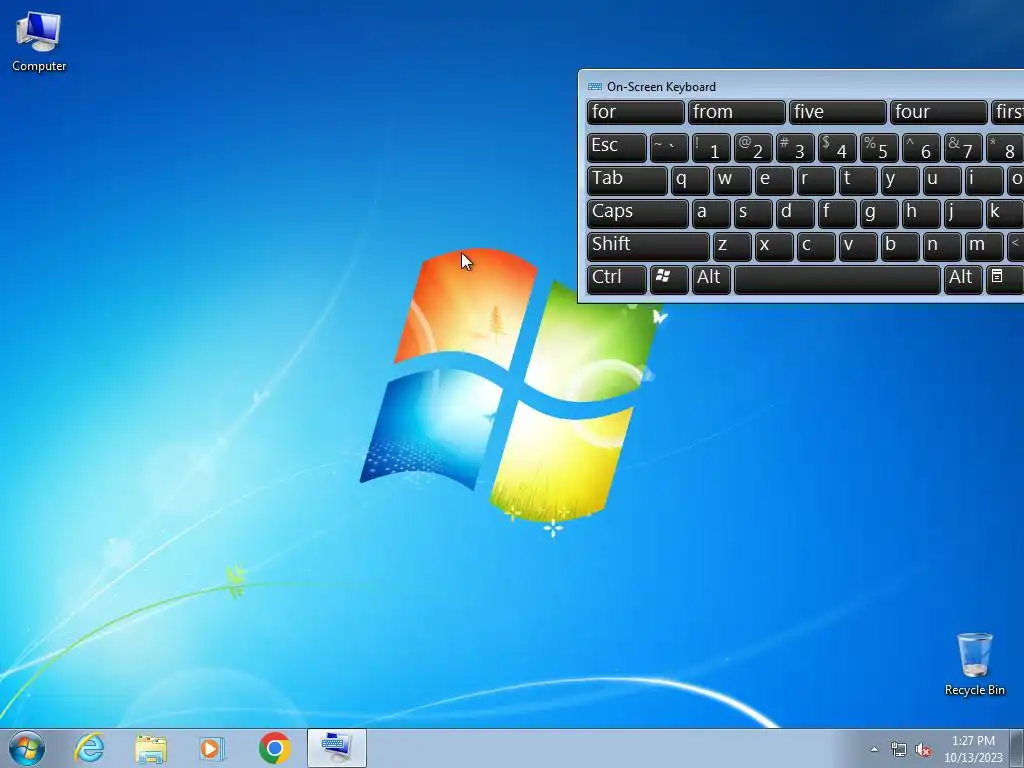Choose the 'for' word prediction
This screenshot has width=1024, height=768.
635,112
